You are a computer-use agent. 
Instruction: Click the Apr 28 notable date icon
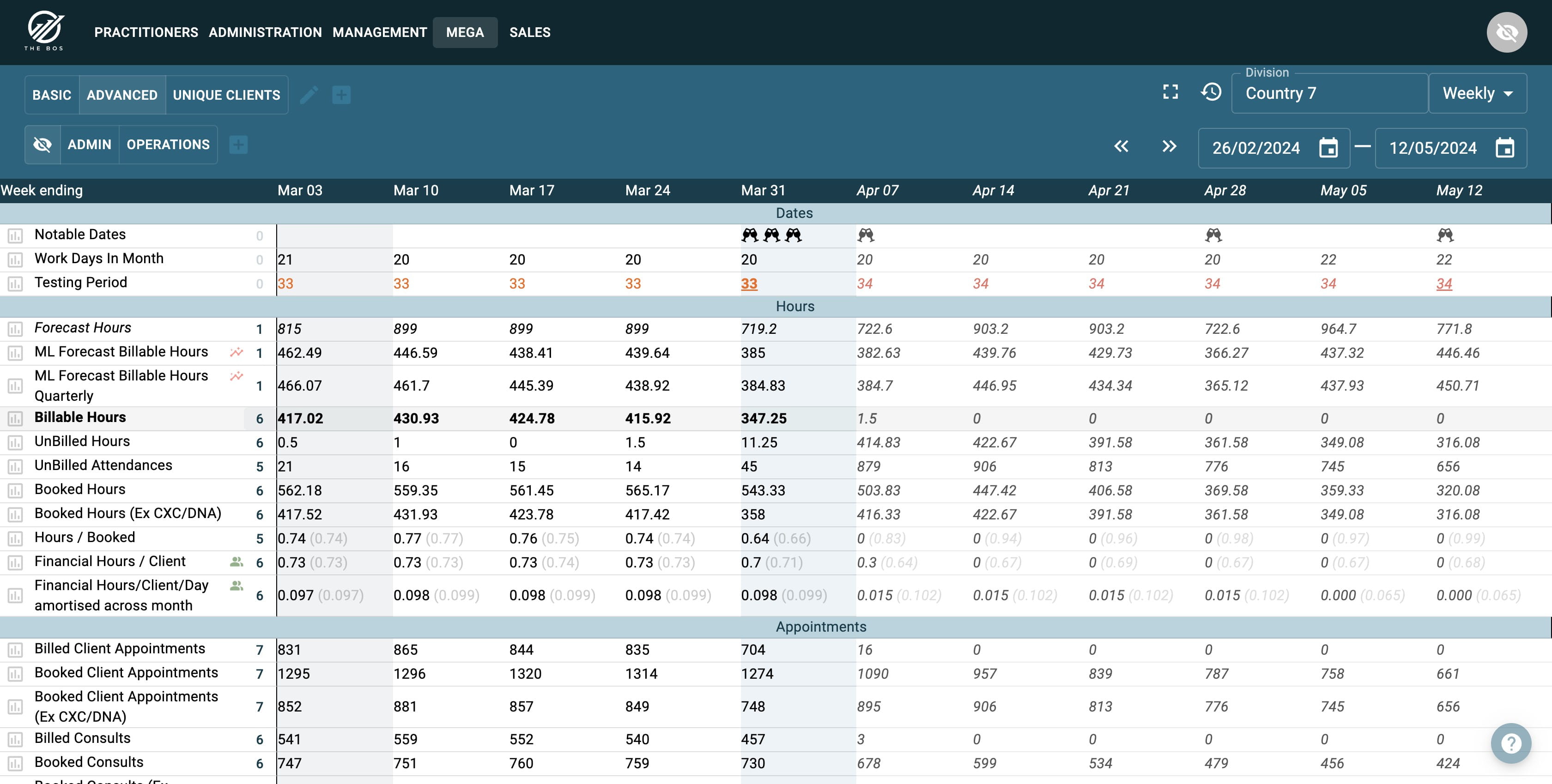click(1213, 235)
